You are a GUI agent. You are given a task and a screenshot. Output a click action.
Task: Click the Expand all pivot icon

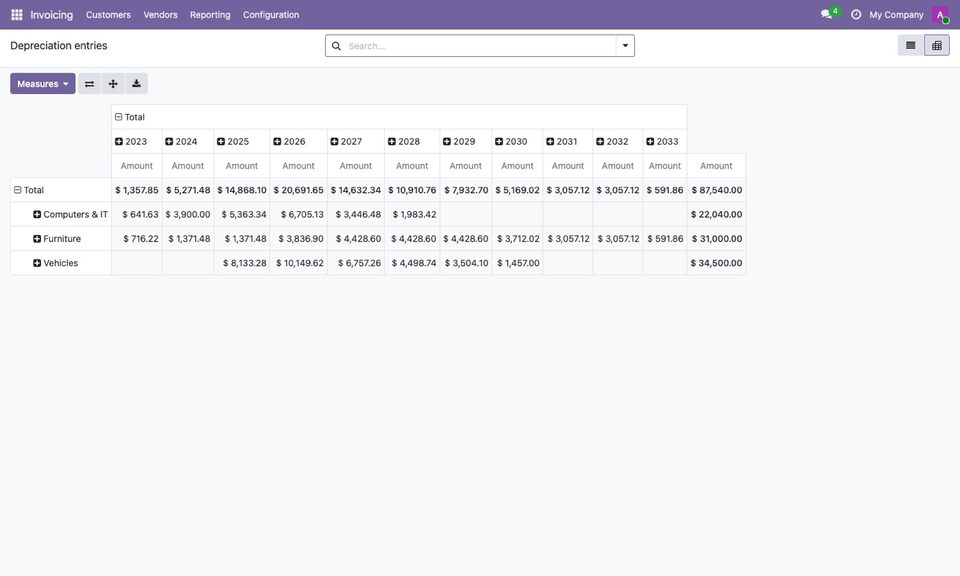113,84
